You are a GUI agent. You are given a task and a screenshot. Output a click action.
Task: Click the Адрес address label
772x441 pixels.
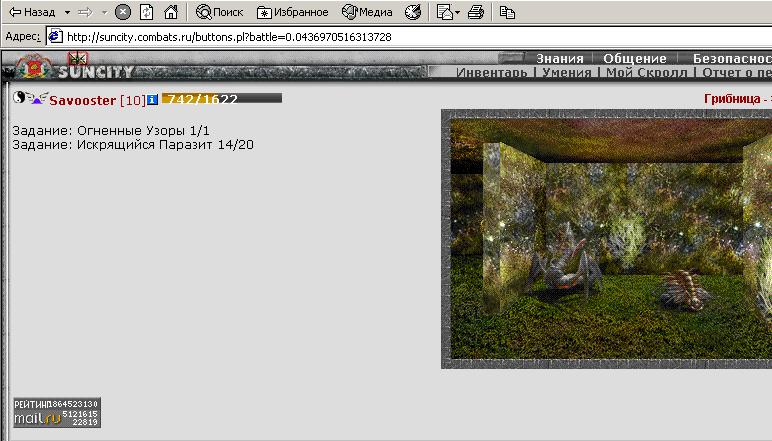pyautogui.click(x=23, y=36)
